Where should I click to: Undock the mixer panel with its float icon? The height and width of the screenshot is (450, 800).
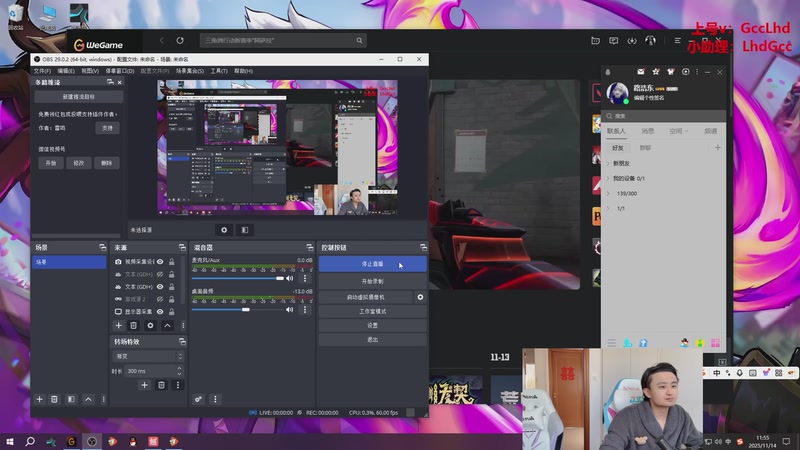click(x=309, y=247)
